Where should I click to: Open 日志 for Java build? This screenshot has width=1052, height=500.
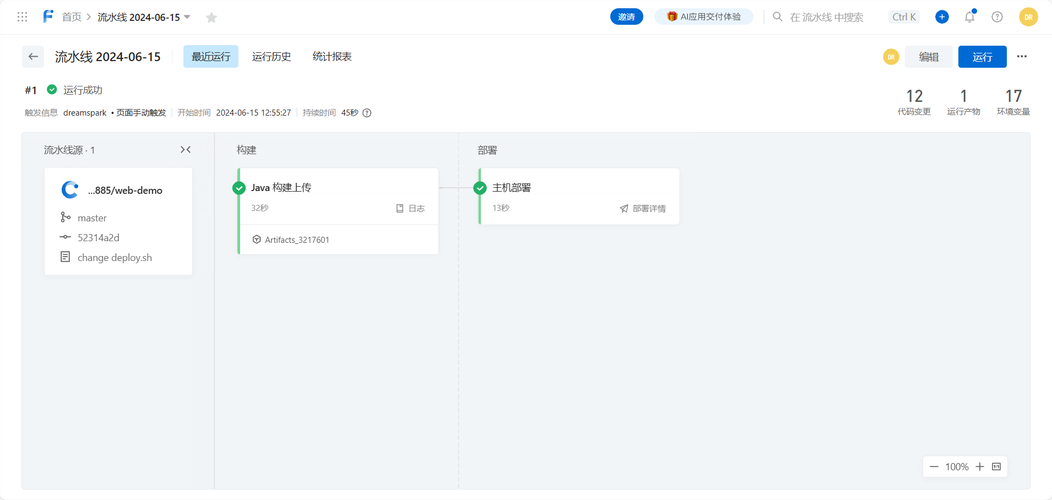tap(411, 209)
